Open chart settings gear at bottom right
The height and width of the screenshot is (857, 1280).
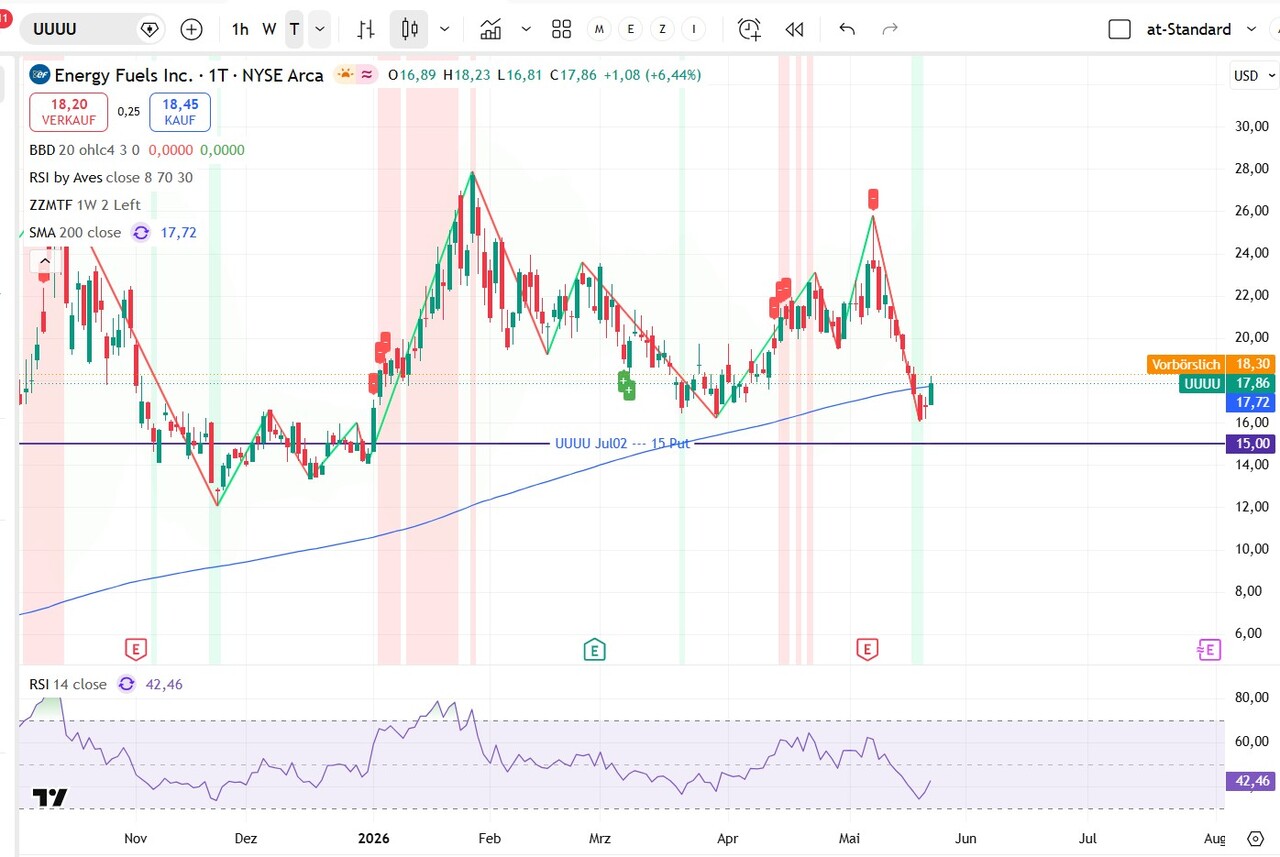[x=1256, y=838]
